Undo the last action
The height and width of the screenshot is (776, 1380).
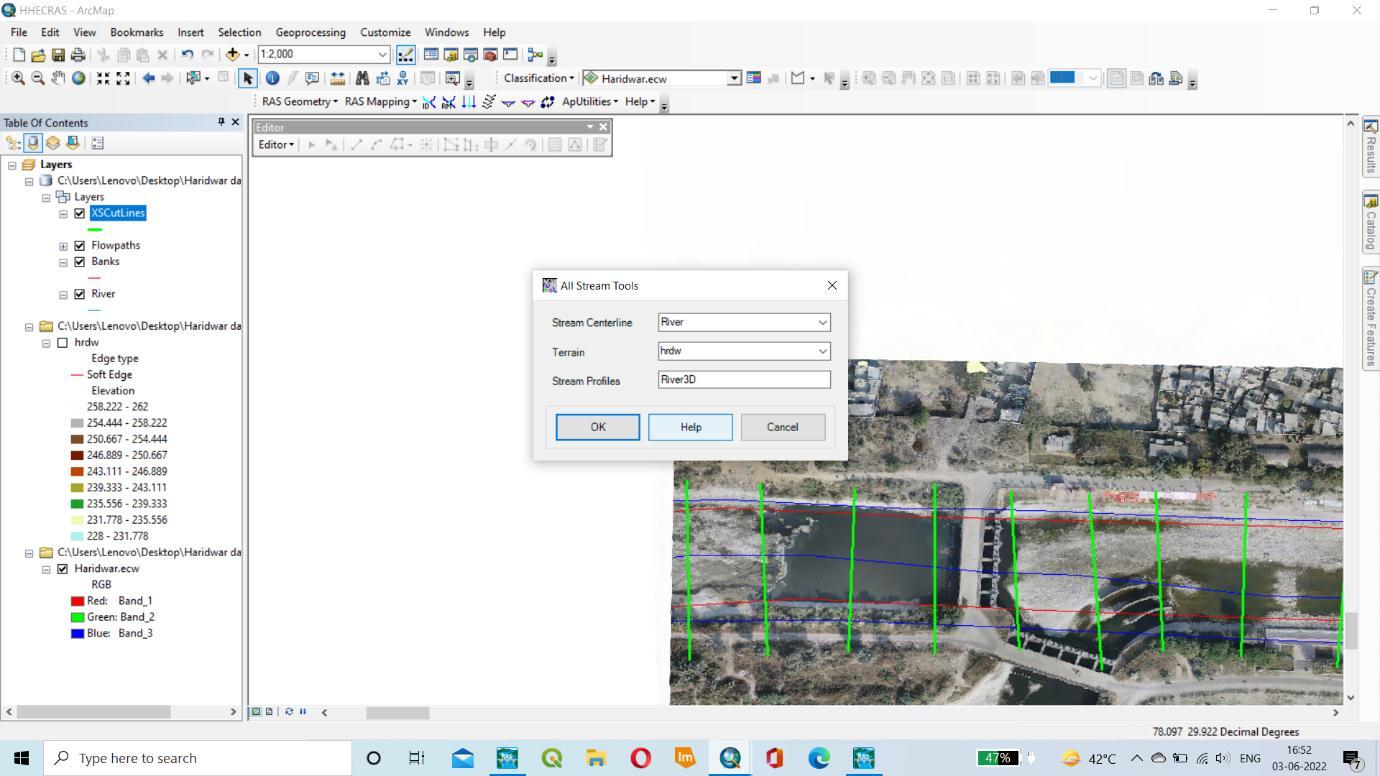(188, 55)
